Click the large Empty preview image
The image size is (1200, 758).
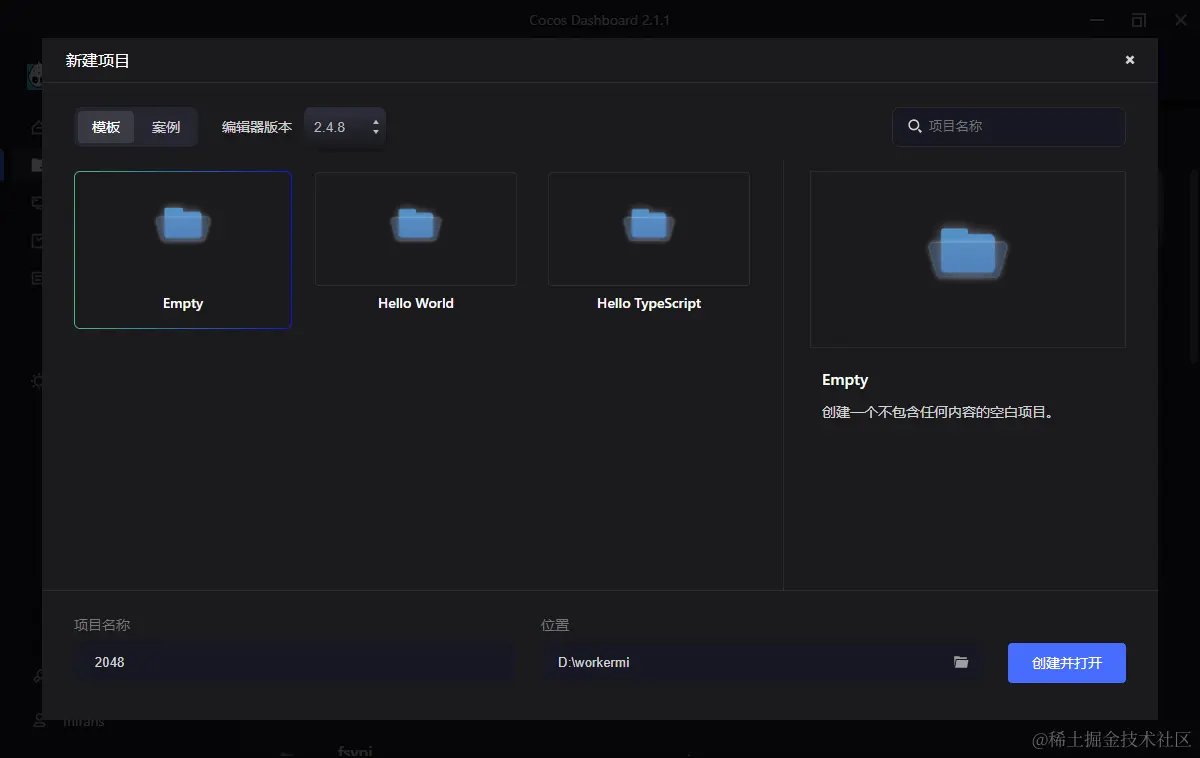tap(968, 259)
